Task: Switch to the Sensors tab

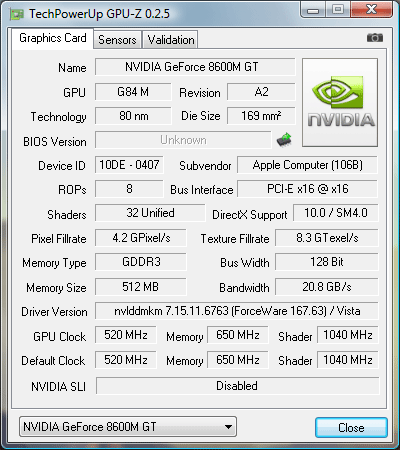Action: [x=117, y=40]
